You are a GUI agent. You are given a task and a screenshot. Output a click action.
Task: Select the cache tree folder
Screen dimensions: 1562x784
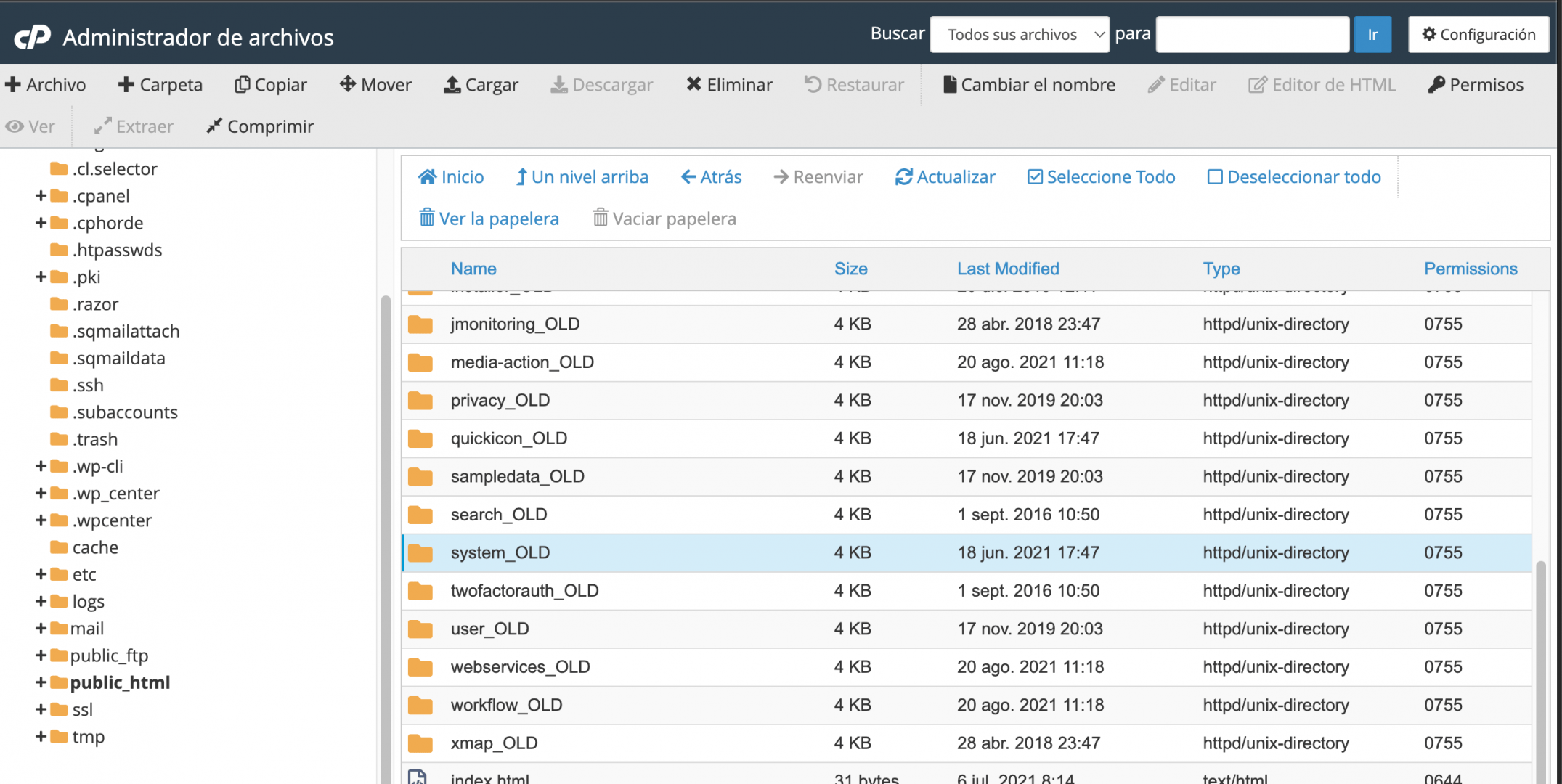click(95, 547)
